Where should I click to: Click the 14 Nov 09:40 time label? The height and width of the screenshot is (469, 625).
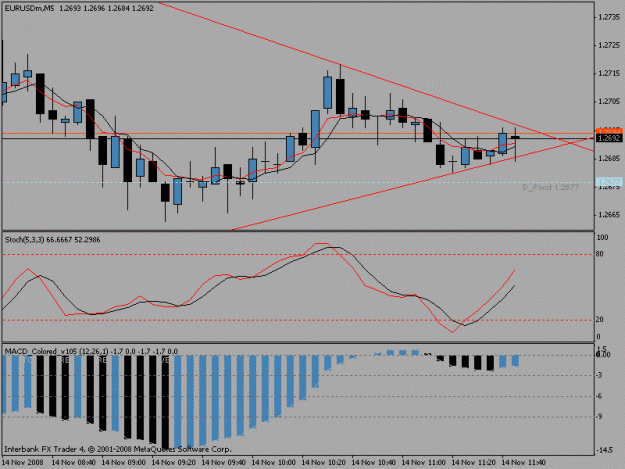pos(224,462)
